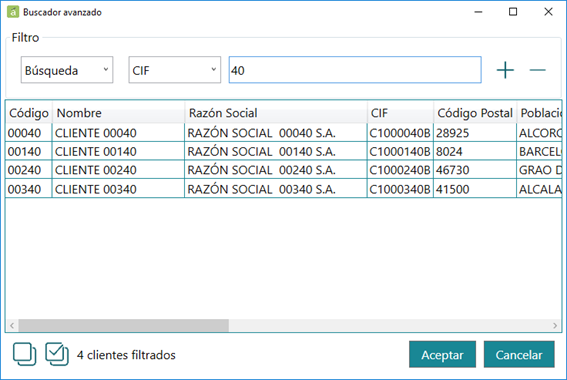Select the CLIENTE 00040 row

point(284,133)
